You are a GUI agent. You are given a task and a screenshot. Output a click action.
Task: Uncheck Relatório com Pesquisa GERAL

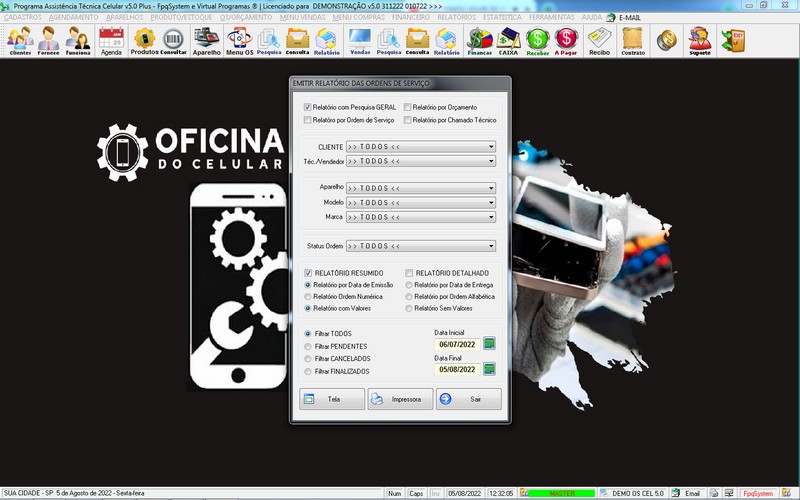coord(307,107)
